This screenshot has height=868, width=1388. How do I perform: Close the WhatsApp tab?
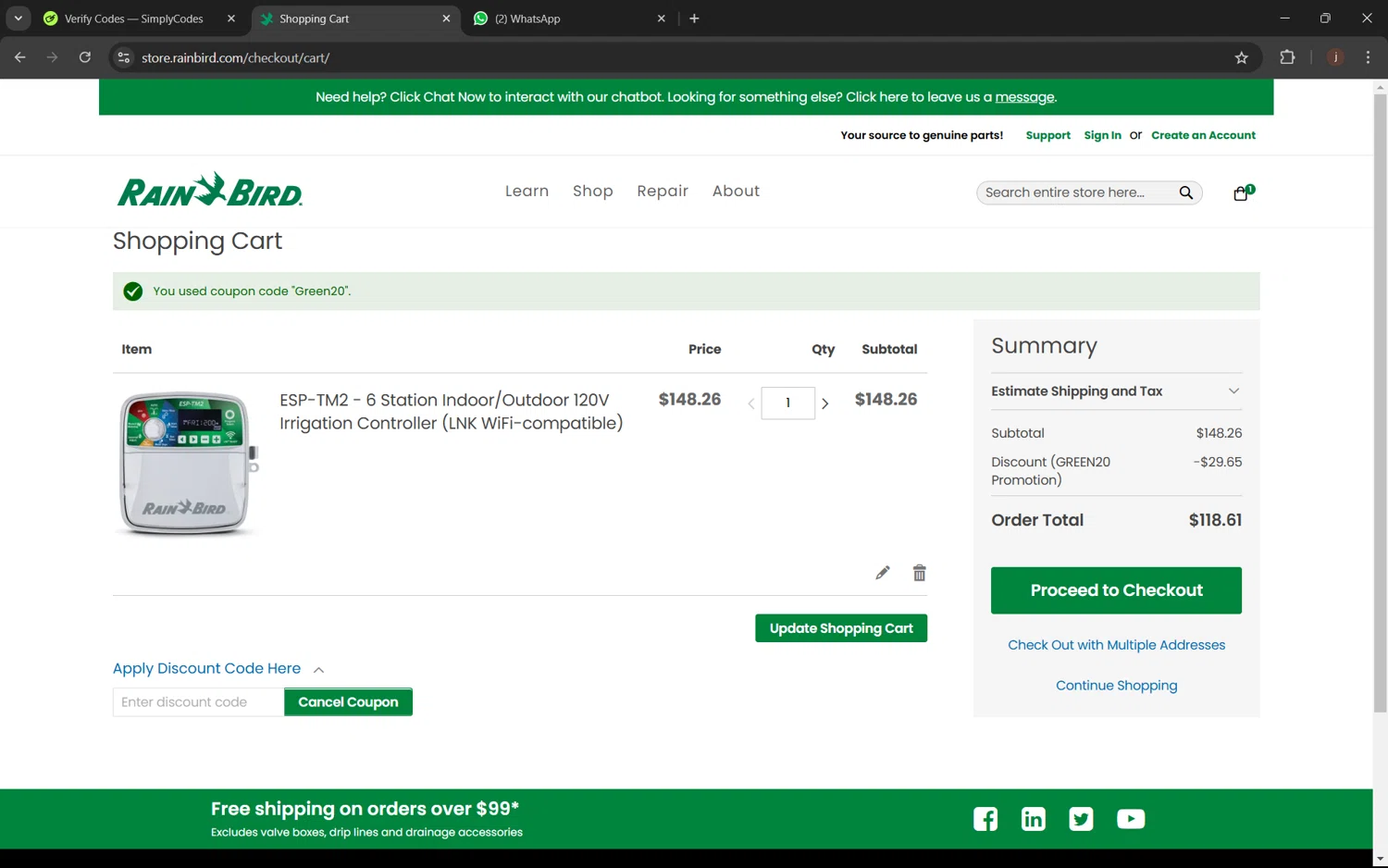(x=661, y=19)
